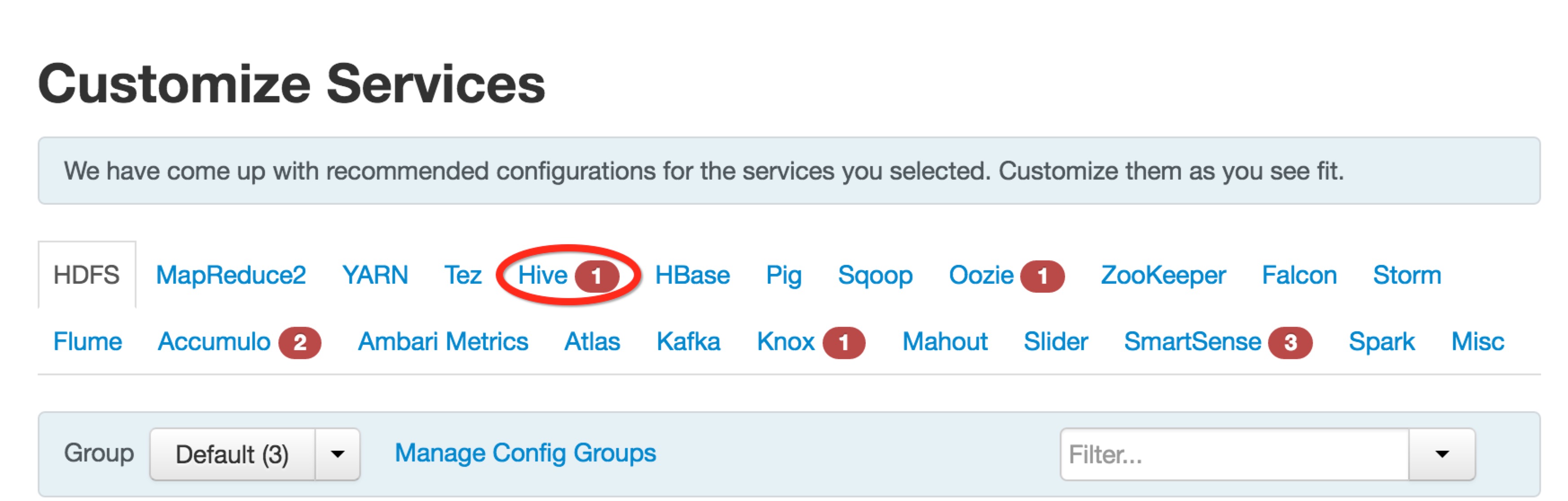The width and height of the screenshot is (1568, 501).
Task: Click the Oozie alert count badge
Action: [x=1042, y=277]
